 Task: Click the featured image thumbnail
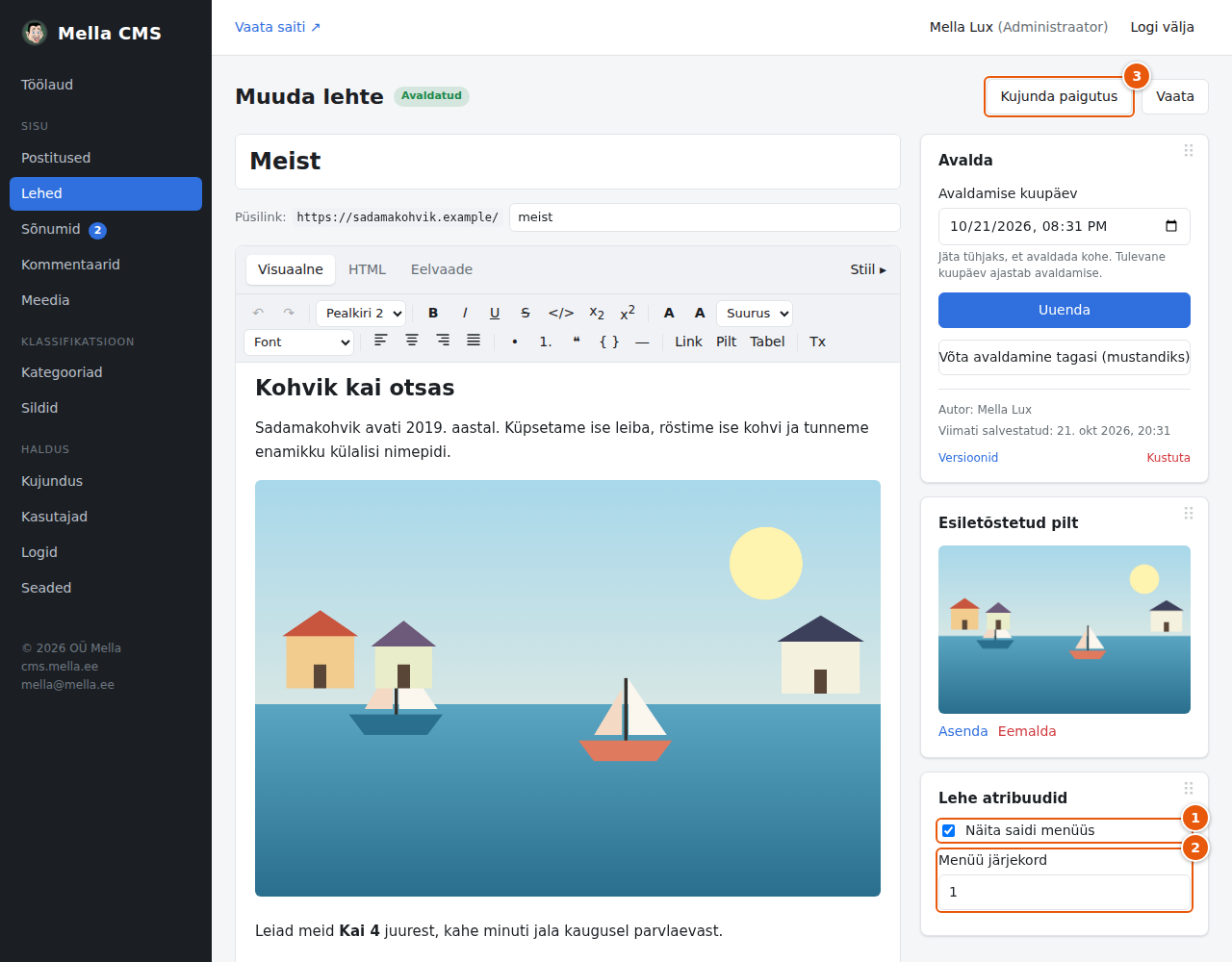point(1065,629)
